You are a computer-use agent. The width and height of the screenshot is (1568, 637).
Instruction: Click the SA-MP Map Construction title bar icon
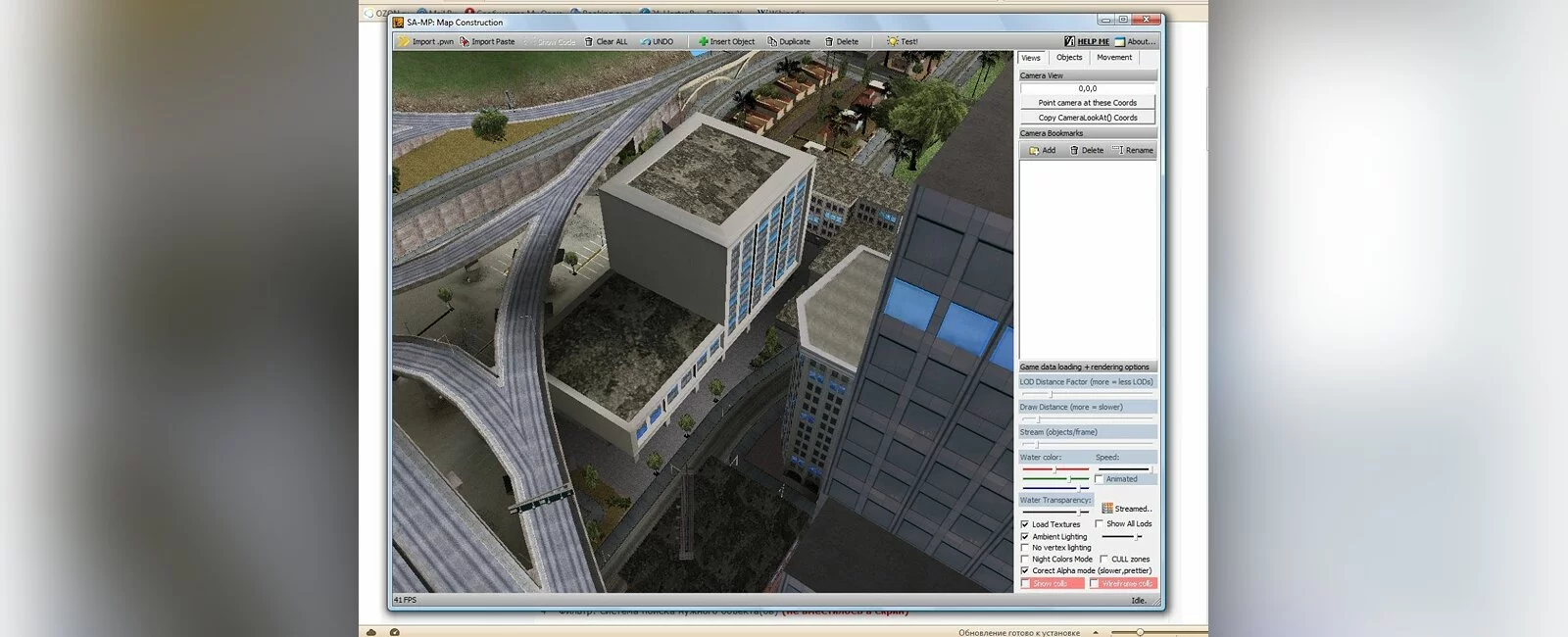pos(398,22)
